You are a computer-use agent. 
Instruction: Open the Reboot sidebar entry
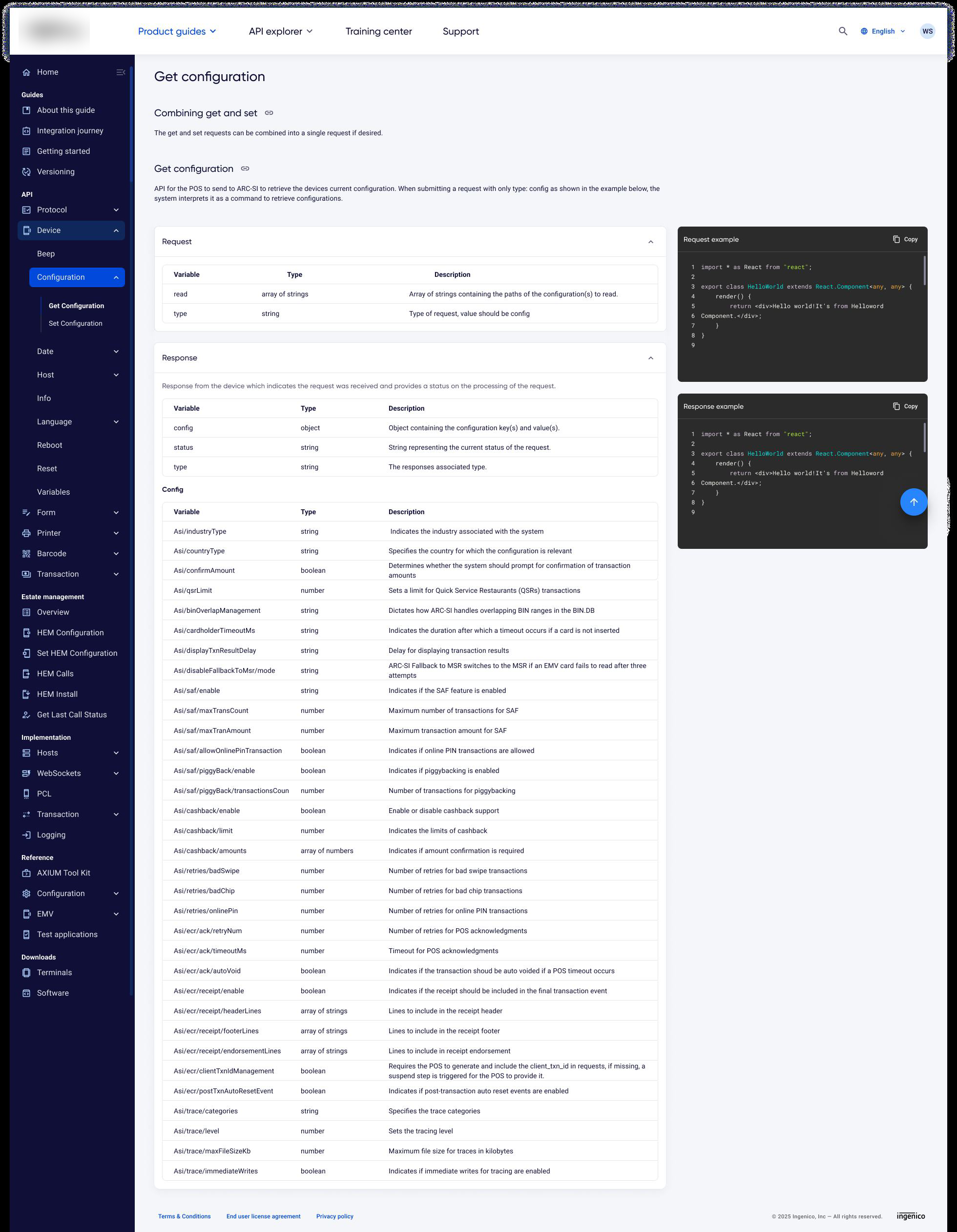point(50,445)
